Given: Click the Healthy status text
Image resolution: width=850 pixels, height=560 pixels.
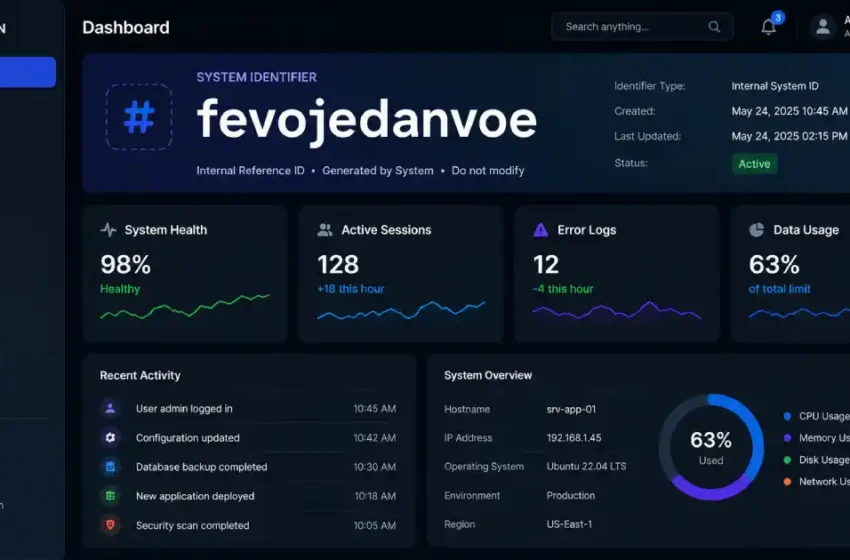Looking at the screenshot, I should tap(120, 289).
